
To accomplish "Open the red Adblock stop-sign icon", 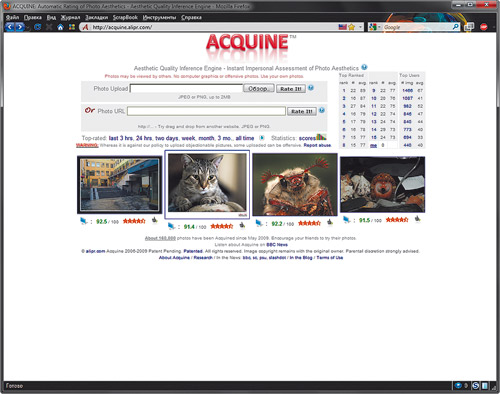I will coord(484,27).
